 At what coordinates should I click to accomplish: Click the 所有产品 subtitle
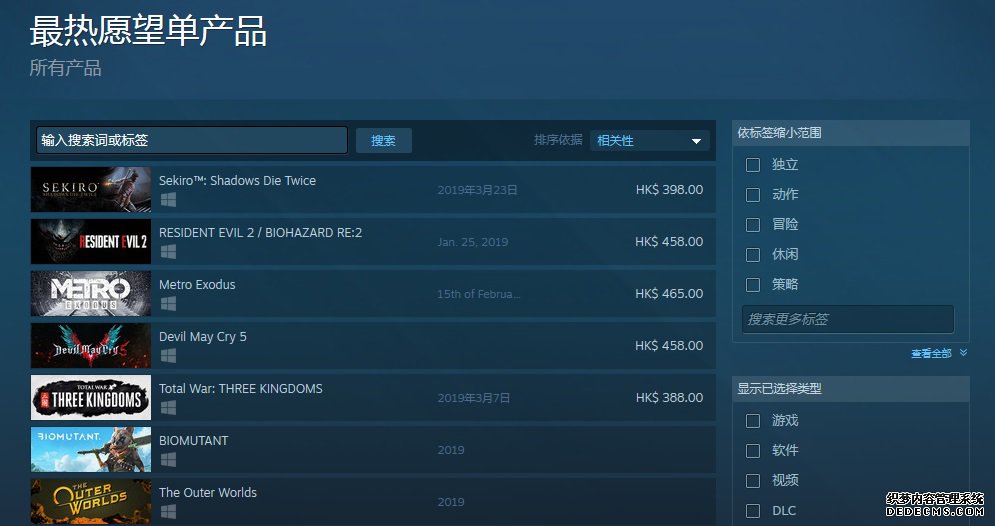click(65, 68)
